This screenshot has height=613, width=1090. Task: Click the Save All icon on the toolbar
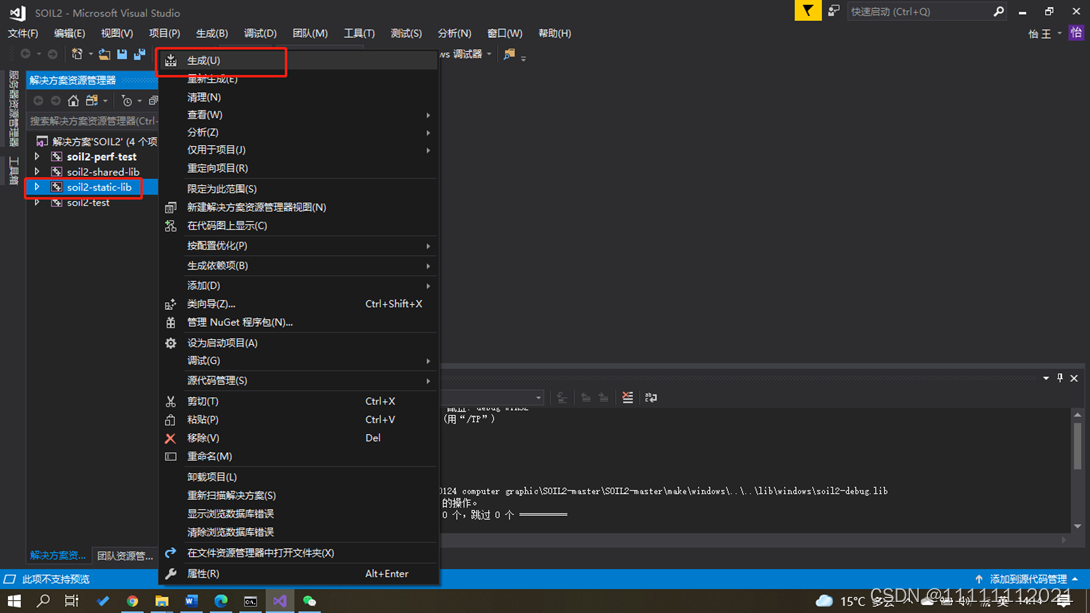click(x=139, y=53)
